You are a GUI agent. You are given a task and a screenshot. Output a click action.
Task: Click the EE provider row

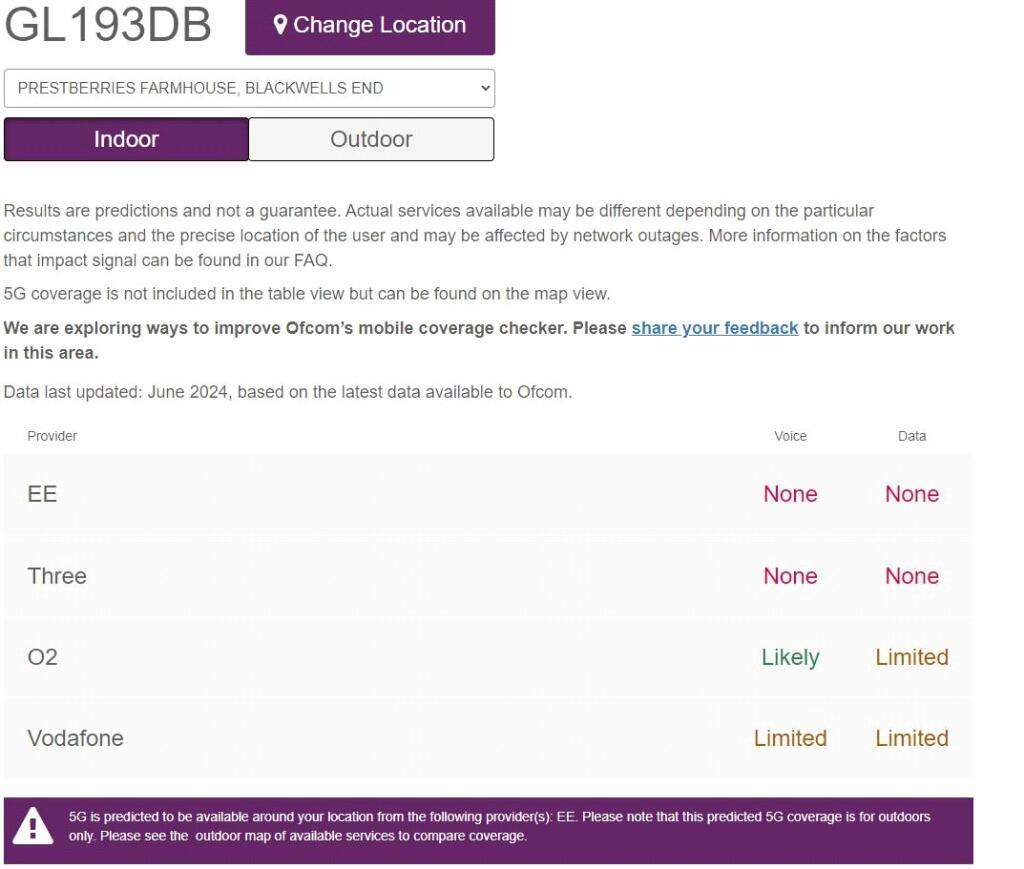click(x=488, y=494)
